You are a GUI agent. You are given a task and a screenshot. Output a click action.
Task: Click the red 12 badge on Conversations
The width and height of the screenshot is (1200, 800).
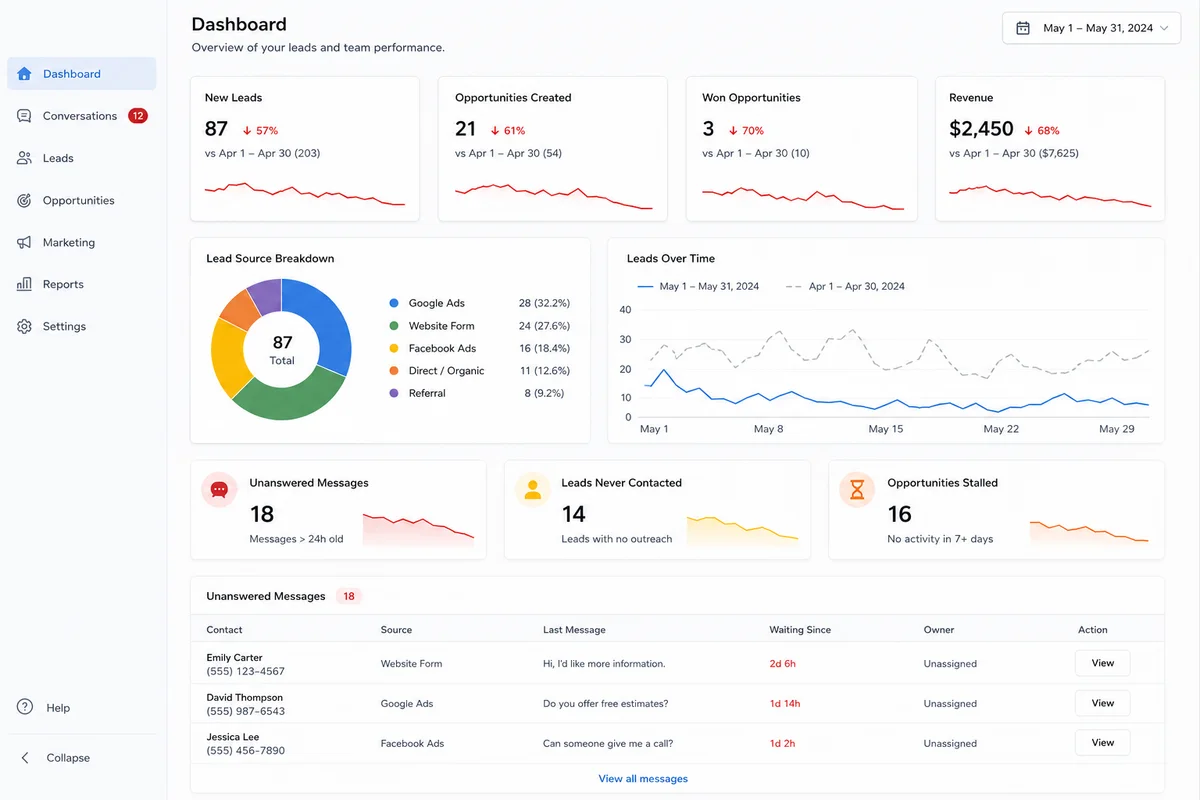[x=138, y=116]
